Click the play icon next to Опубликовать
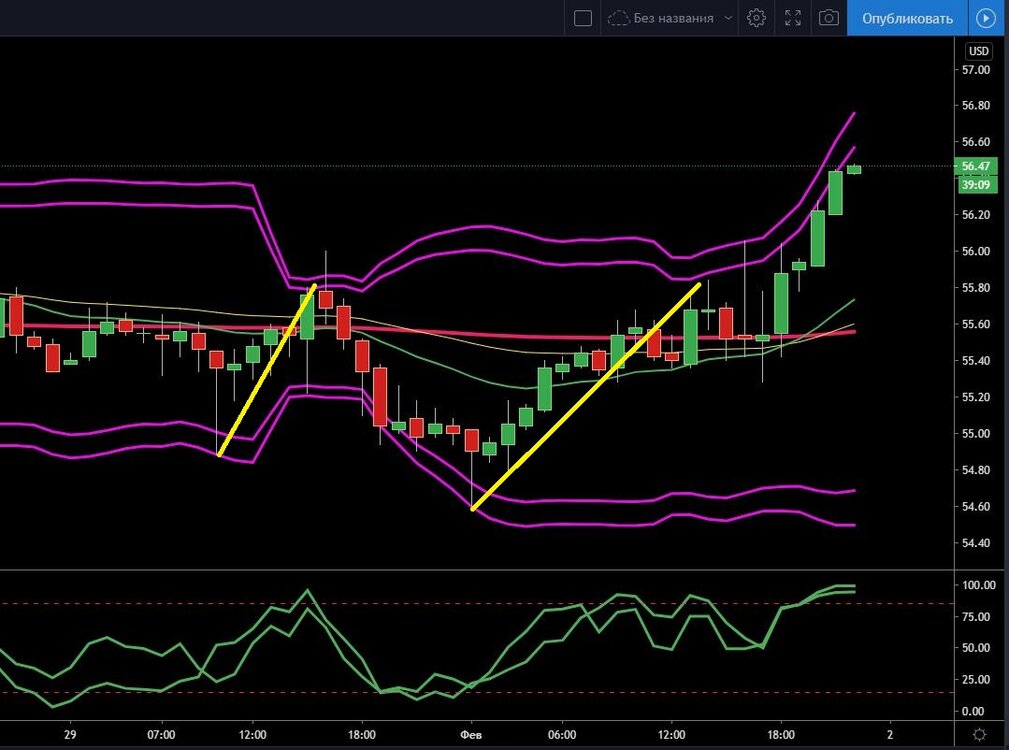The width and height of the screenshot is (1009, 750). (986, 19)
